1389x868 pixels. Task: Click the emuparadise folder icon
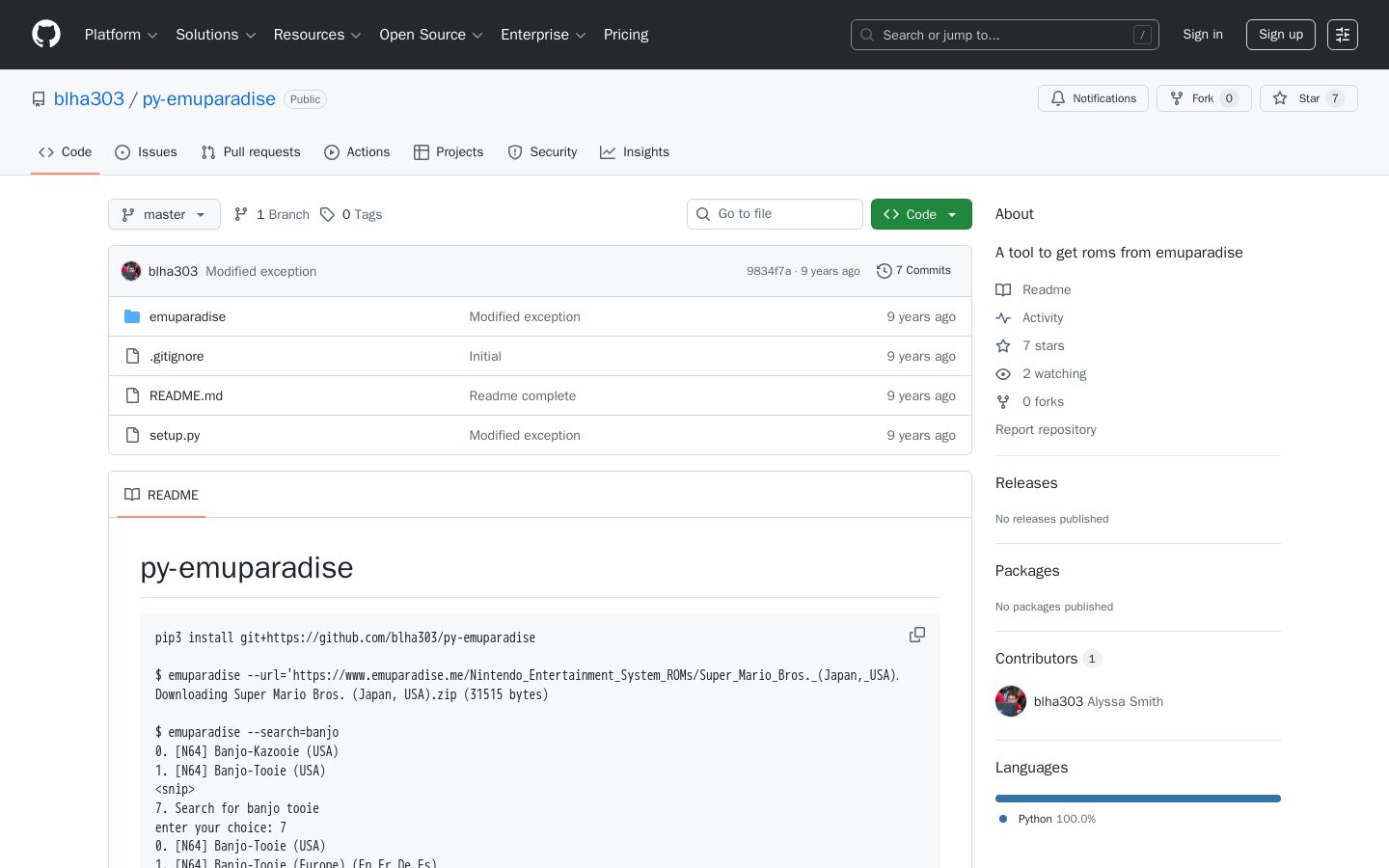132,316
